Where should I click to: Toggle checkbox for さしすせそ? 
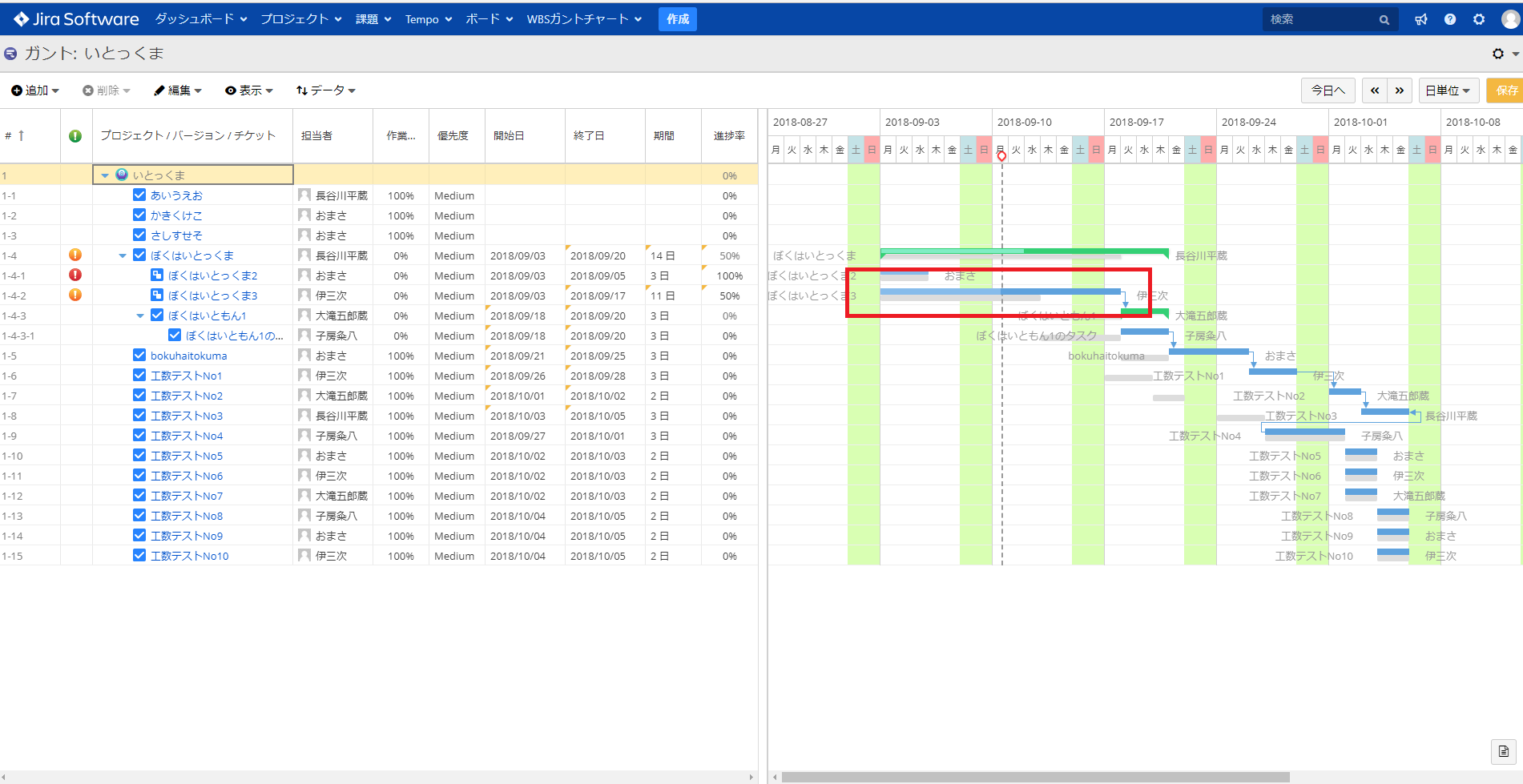pyautogui.click(x=139, y=235)
